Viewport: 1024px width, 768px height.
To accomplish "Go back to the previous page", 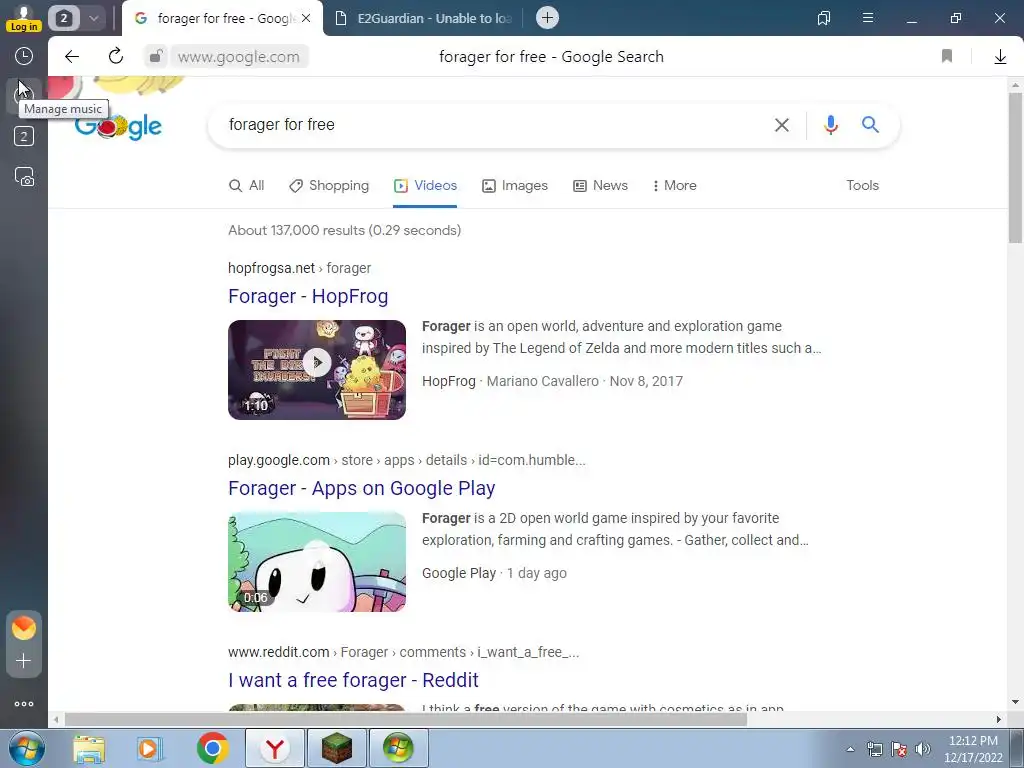I will pos(72,57).
